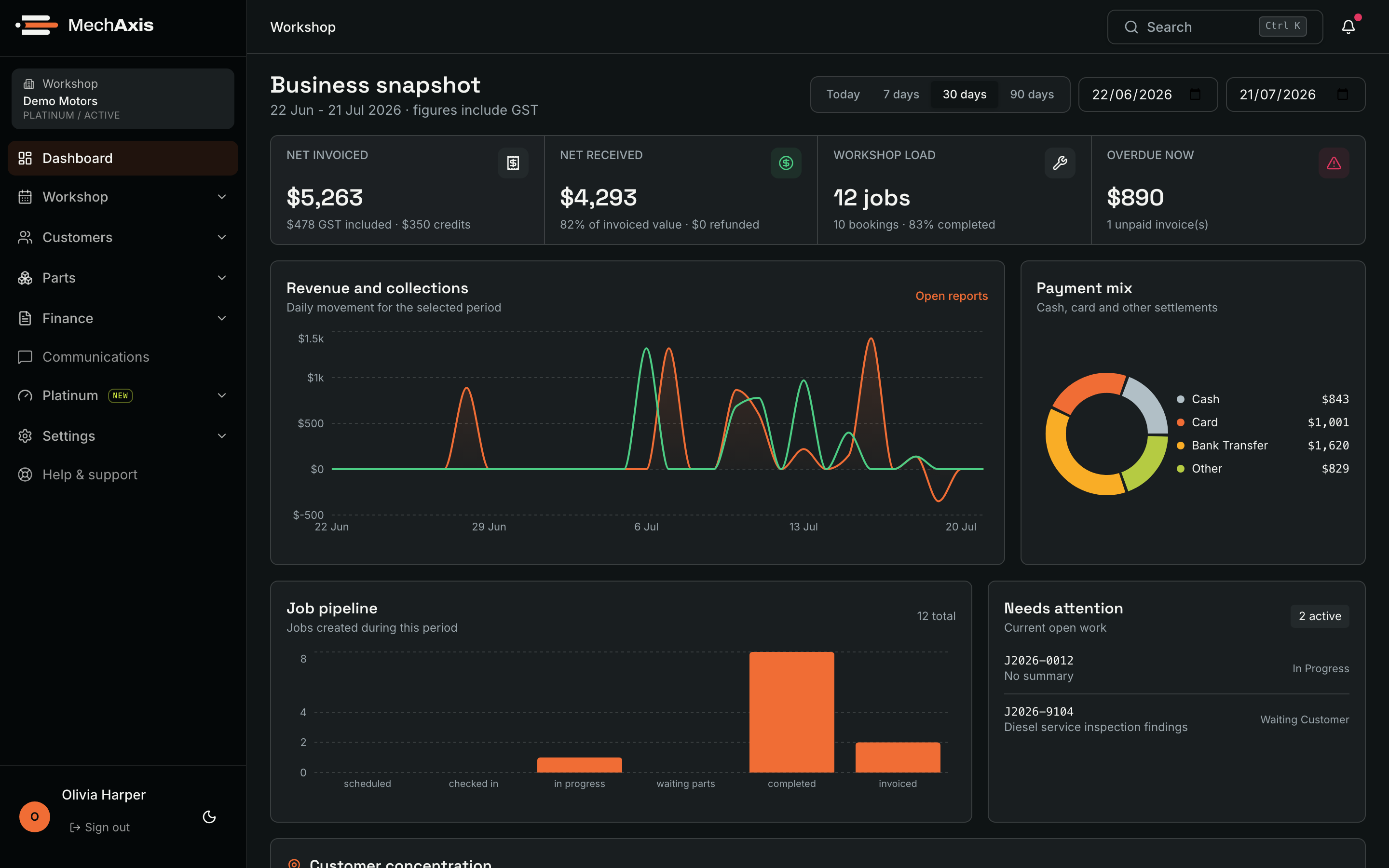Select the Today range tab
This screenshot has width=1389, height=868.
point(843,94)
